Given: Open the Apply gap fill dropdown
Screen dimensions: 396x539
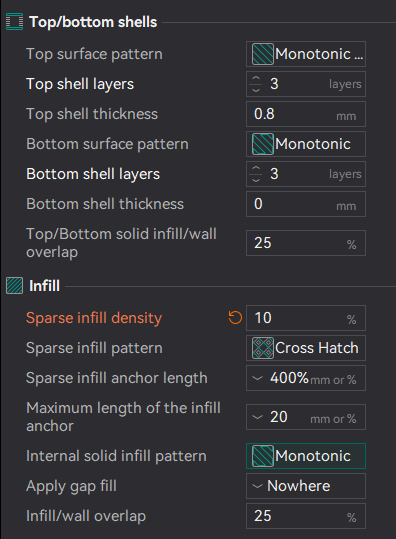Looking at the screenshot, I should 306,486.
